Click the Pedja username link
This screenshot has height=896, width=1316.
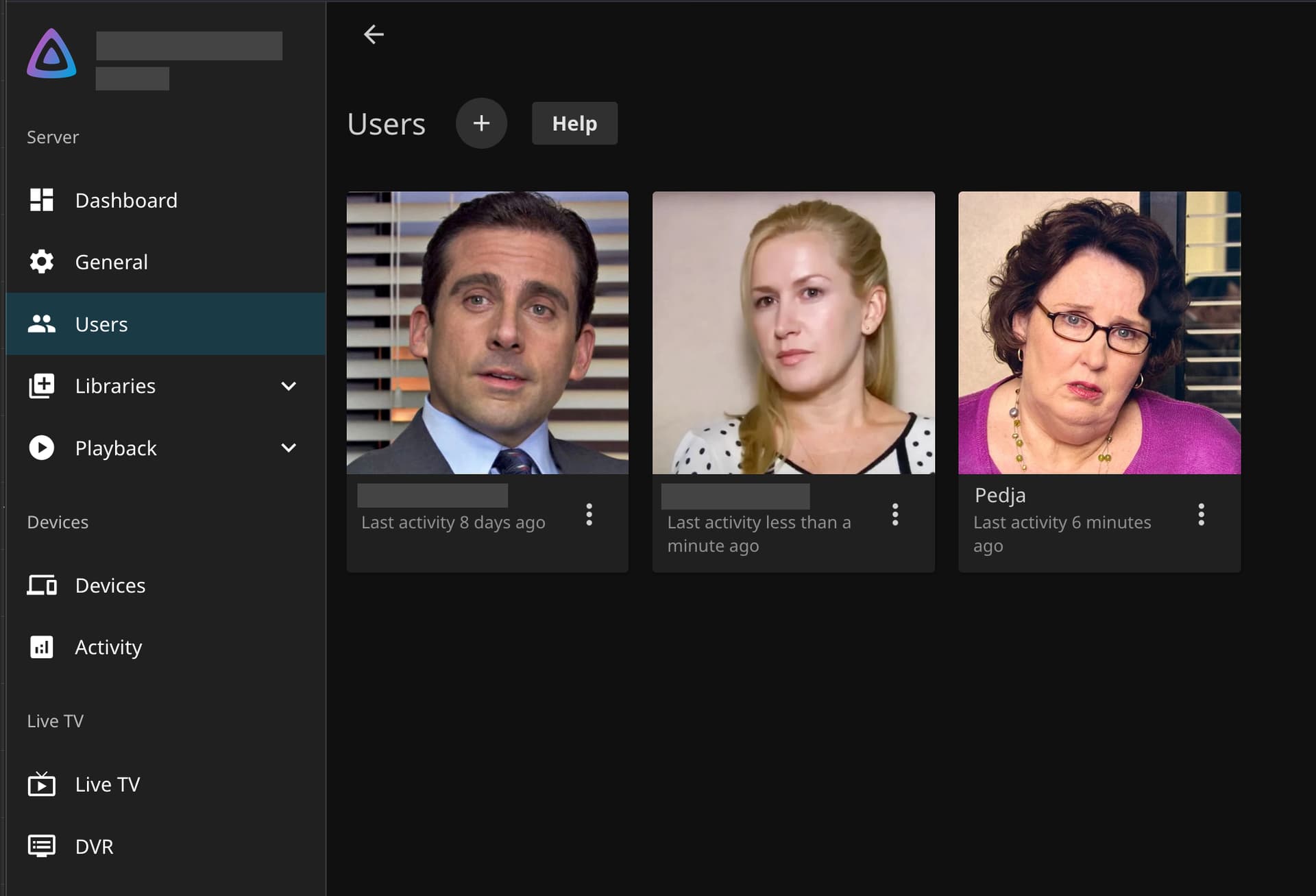pyautogui.click(x=1000, y=495)
